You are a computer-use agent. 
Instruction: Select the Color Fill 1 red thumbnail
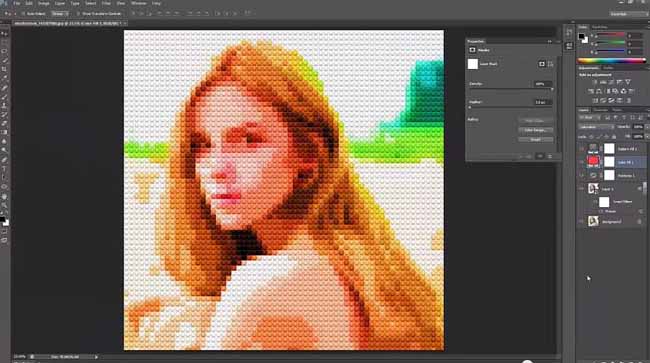coord(593,161)
